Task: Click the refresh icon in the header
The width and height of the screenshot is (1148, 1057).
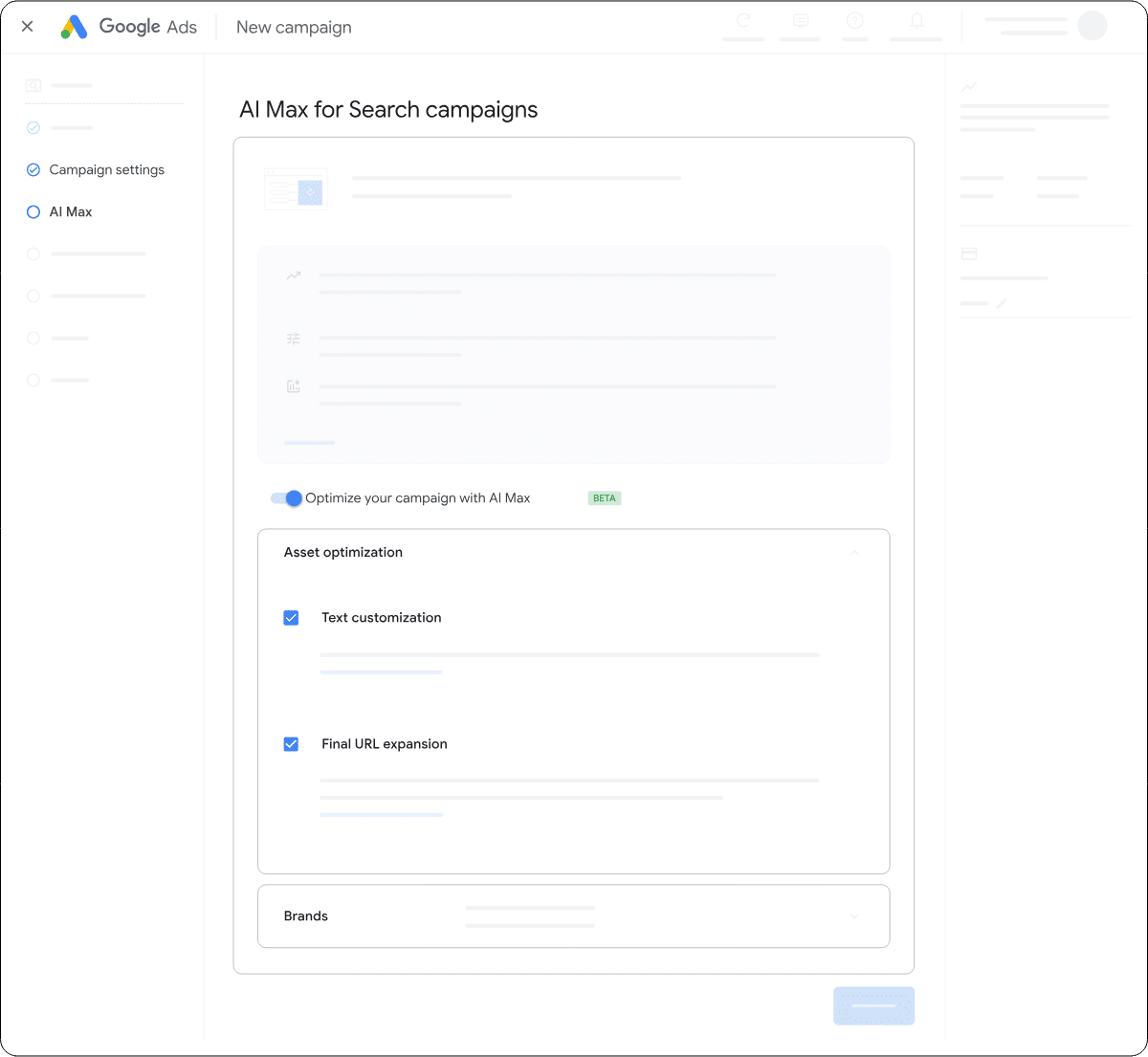Action: (x=743, y=21)
